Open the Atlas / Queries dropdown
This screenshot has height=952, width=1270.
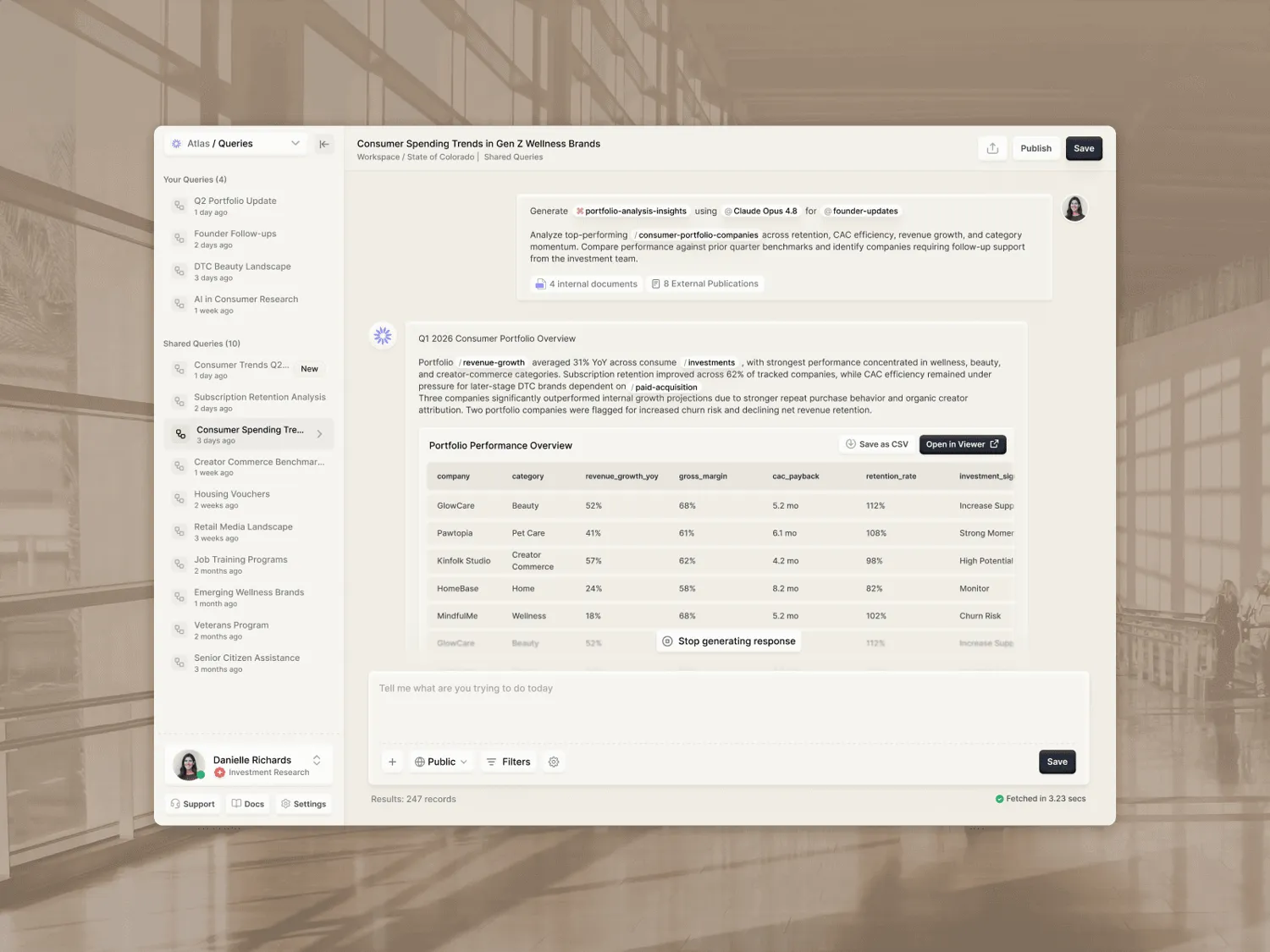pos(235,144)
